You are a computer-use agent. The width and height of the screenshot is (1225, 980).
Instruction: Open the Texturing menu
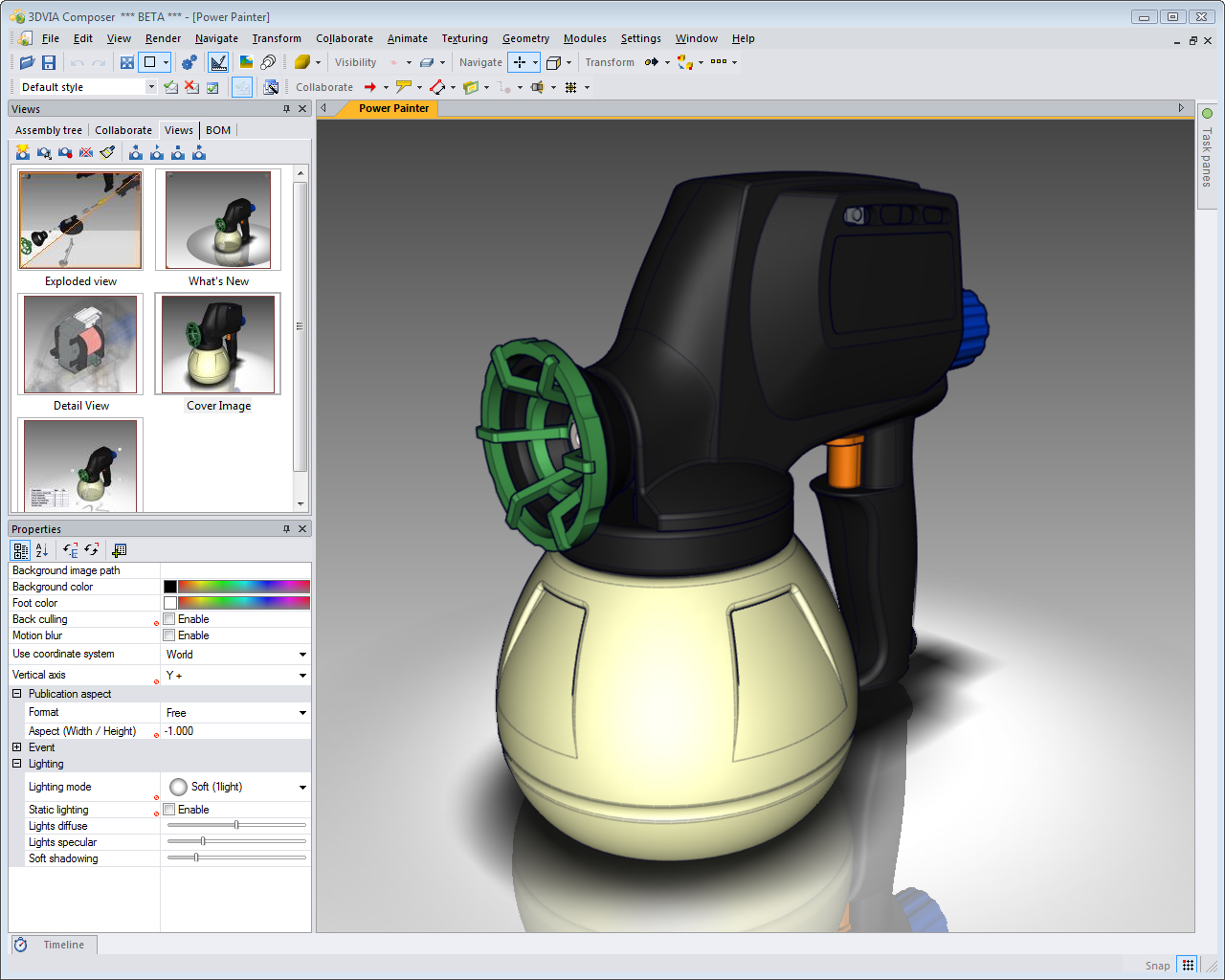[464, 38]
